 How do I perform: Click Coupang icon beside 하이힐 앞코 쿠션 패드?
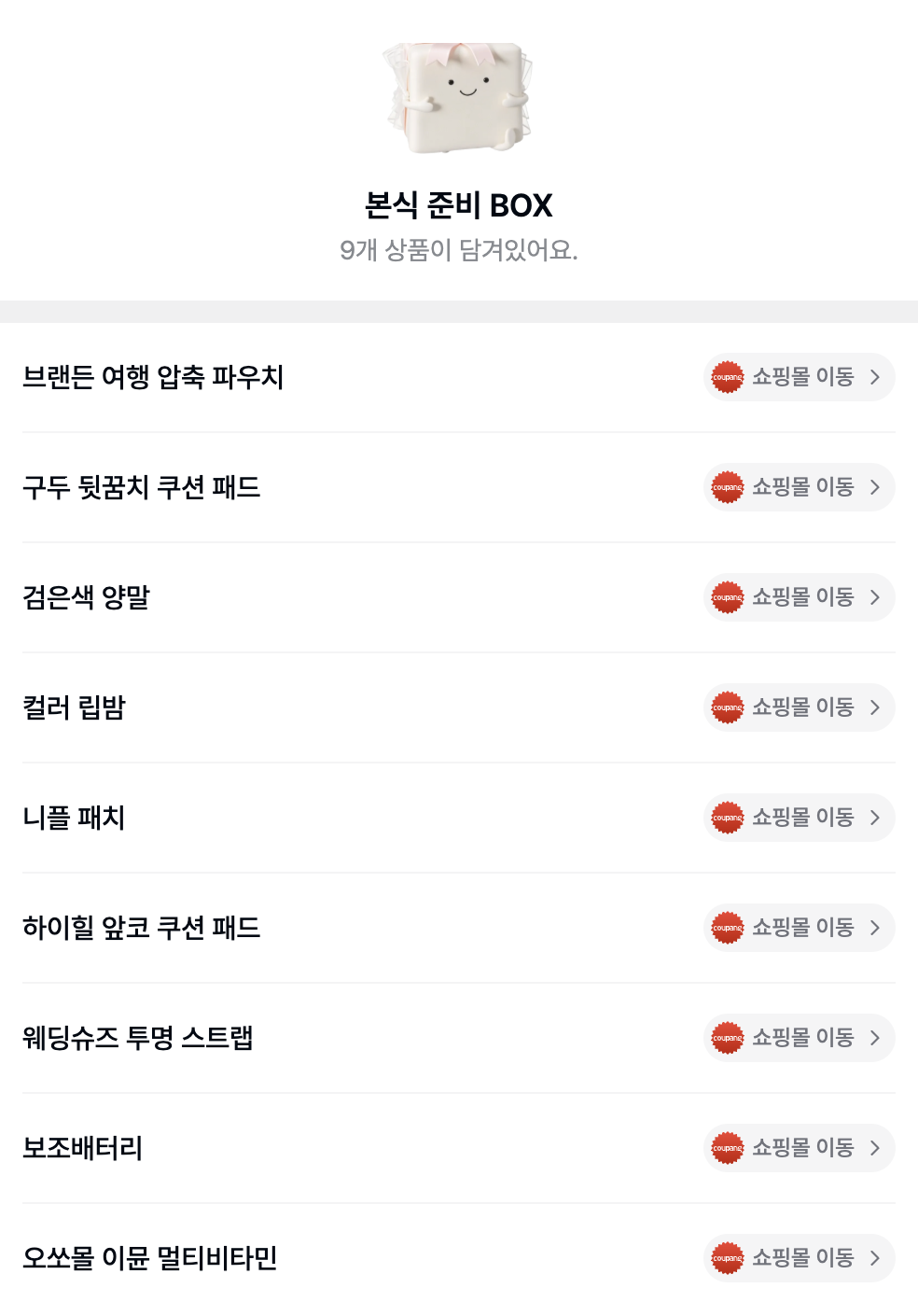click(x=727, y=928)
